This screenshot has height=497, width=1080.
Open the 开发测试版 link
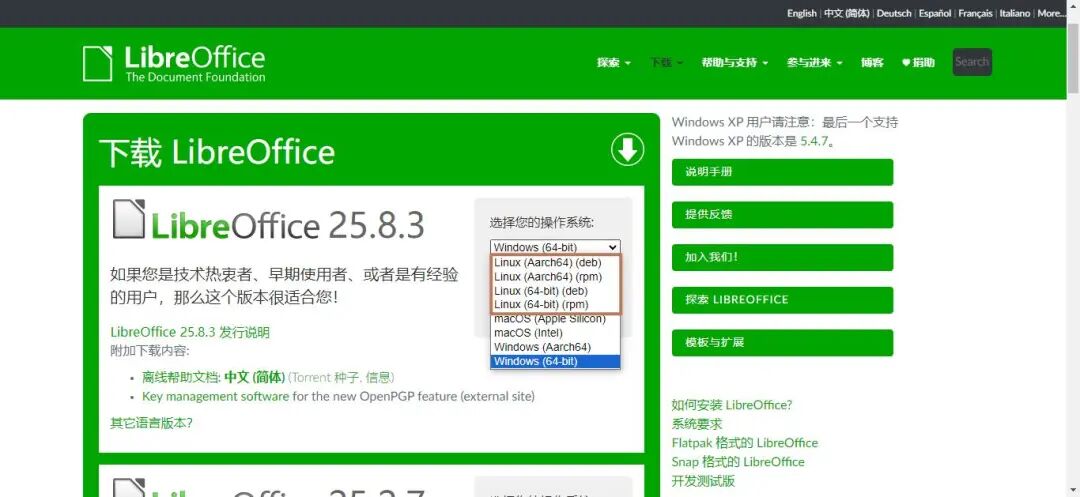[703, 480]
